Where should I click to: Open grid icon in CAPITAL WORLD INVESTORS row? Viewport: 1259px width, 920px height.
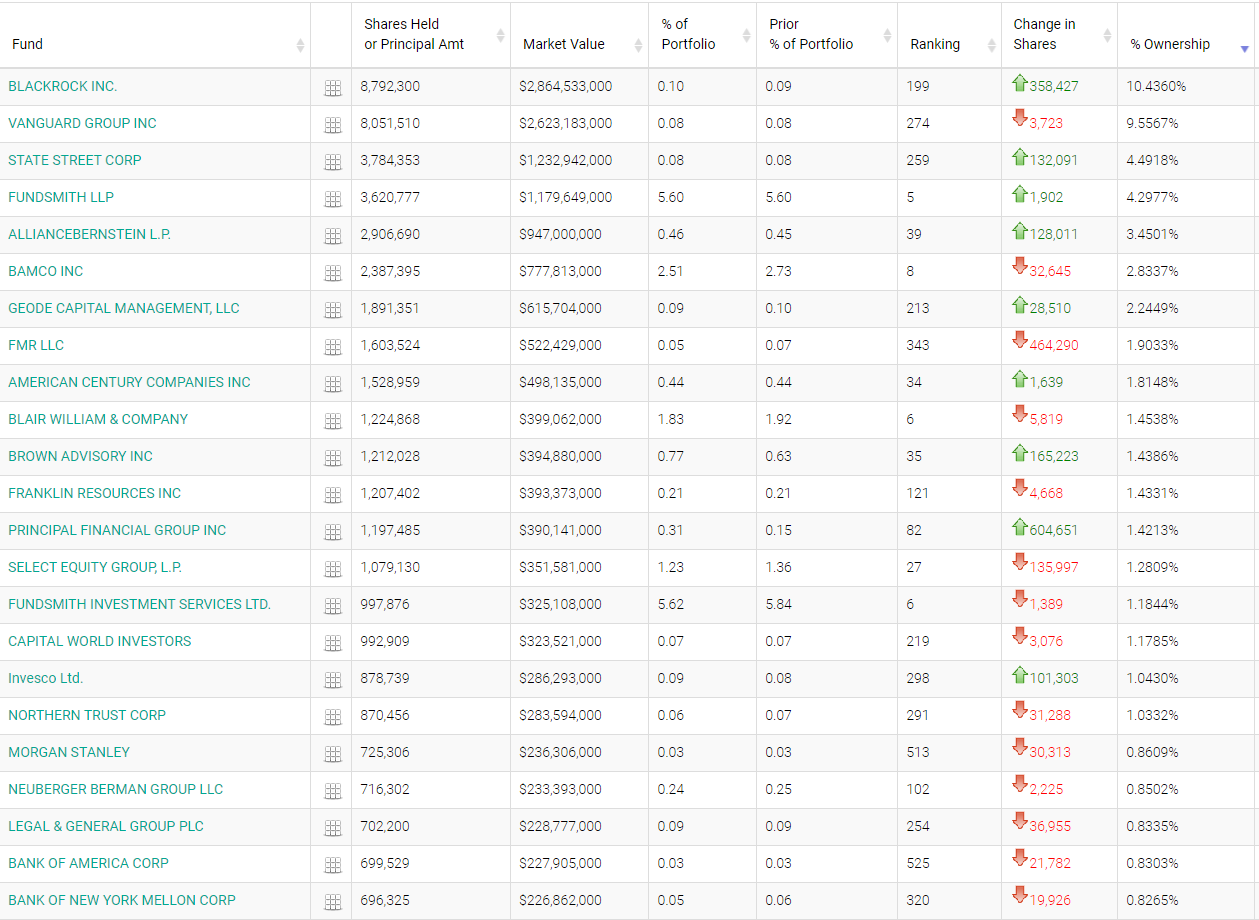tap(333, 643)
